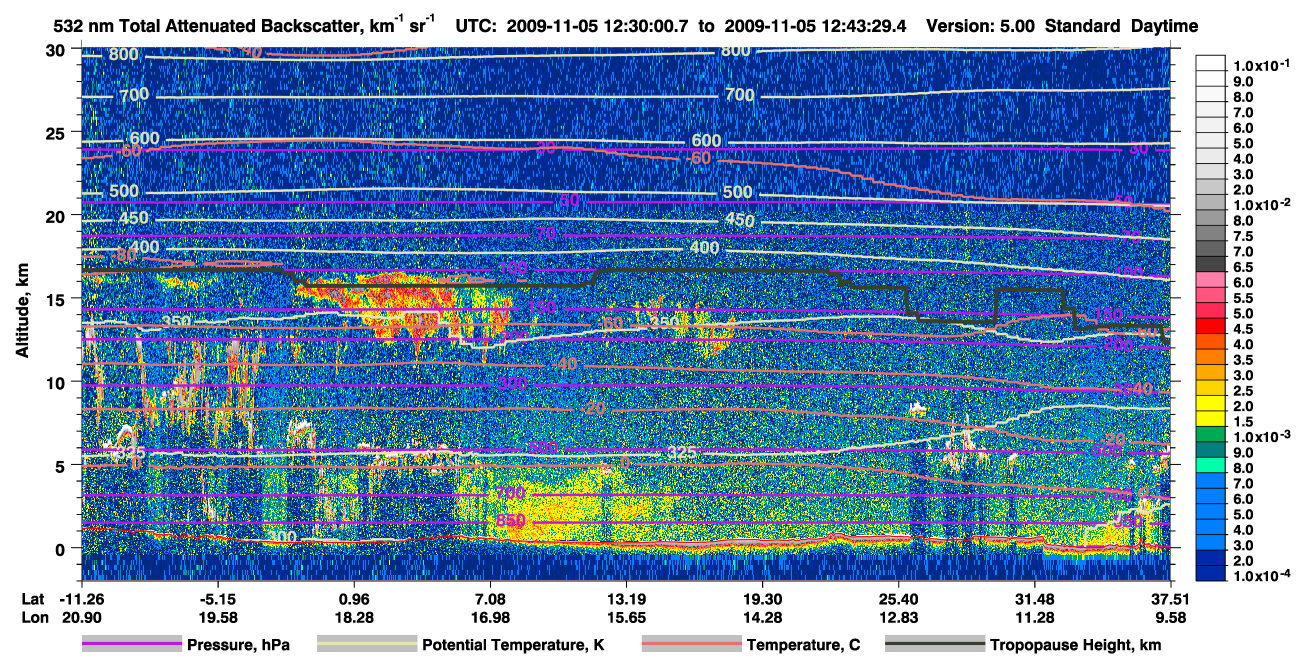Click the longitude value '9.58'

coord(1171,618)
